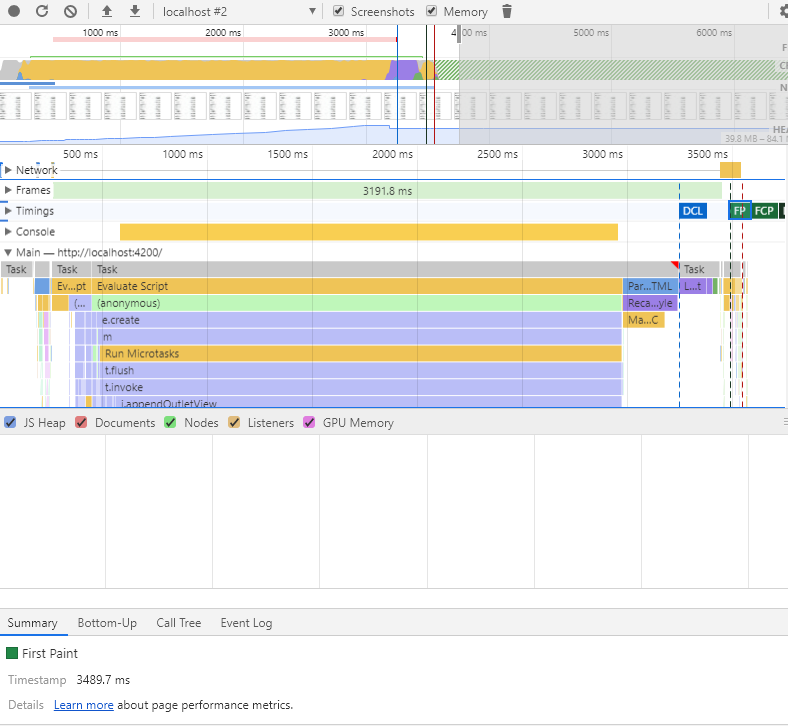This screenshot has width=788, height=726.
Task: Expand the Network track
Action: click(8, 170)
